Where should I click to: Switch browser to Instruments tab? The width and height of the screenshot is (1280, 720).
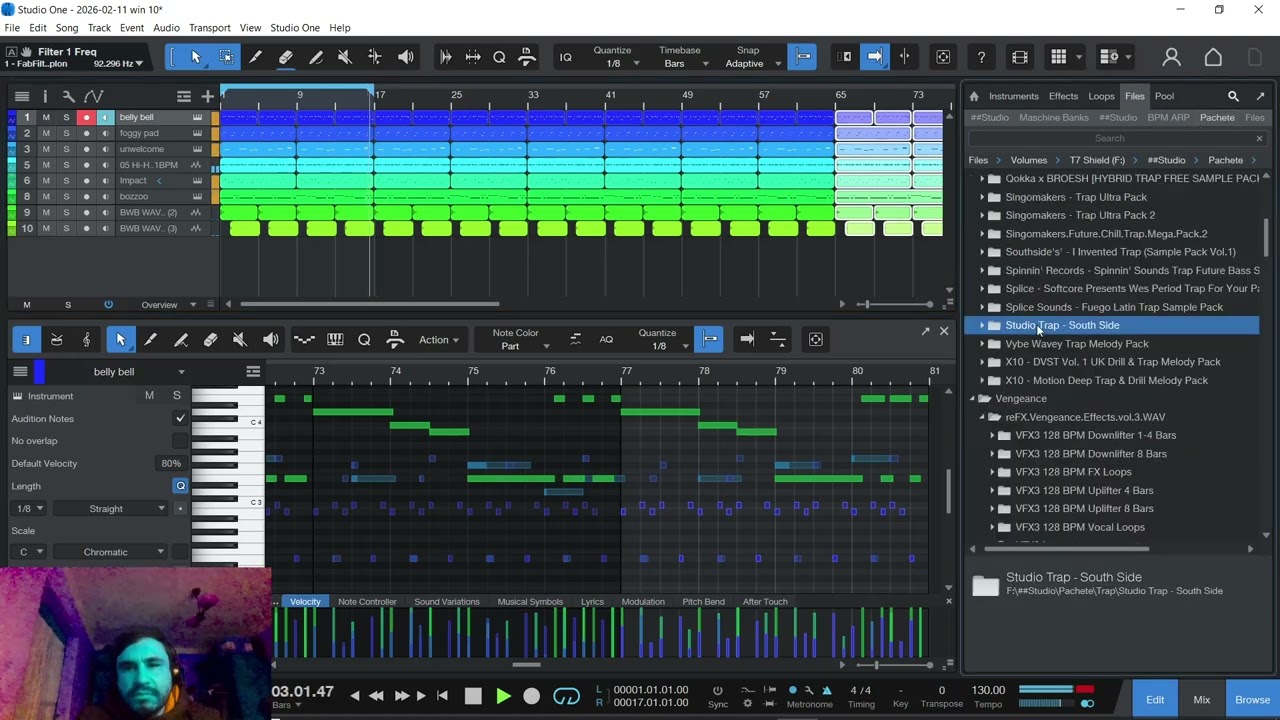[x=1014, y=96]
